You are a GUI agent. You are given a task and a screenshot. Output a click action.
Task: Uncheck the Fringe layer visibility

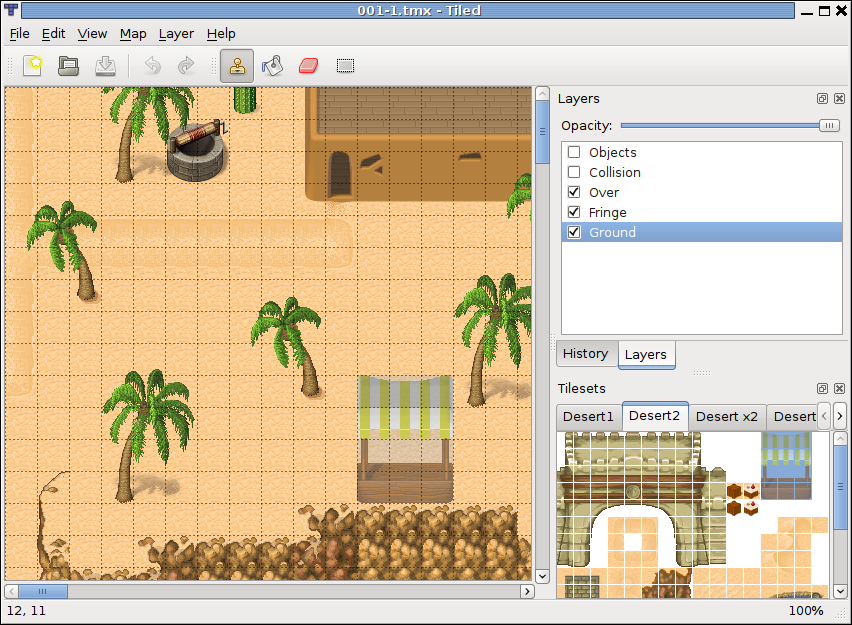click(574, 212)
